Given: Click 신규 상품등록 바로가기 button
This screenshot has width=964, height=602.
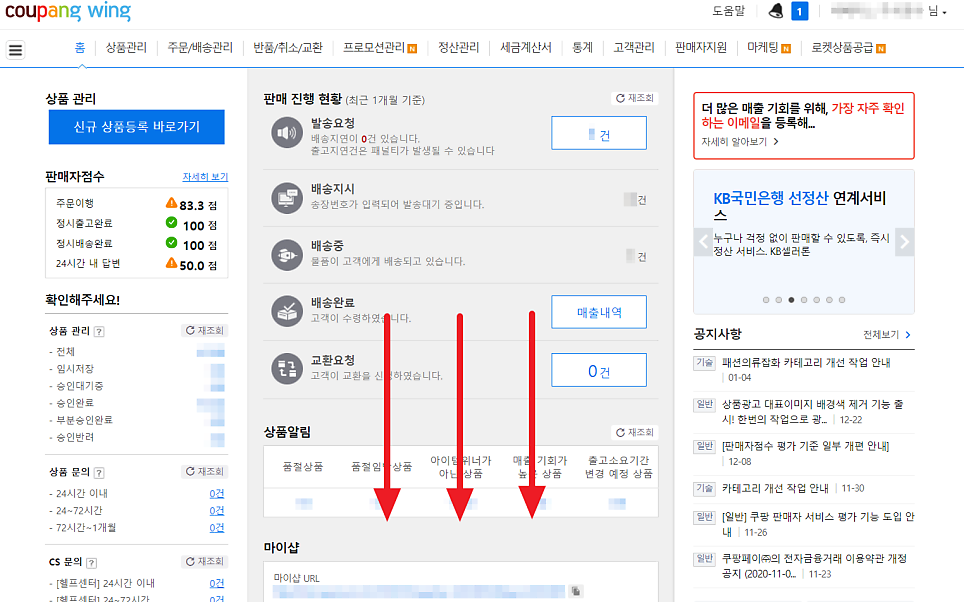Looking at the screenshot, I should (136, 127).
